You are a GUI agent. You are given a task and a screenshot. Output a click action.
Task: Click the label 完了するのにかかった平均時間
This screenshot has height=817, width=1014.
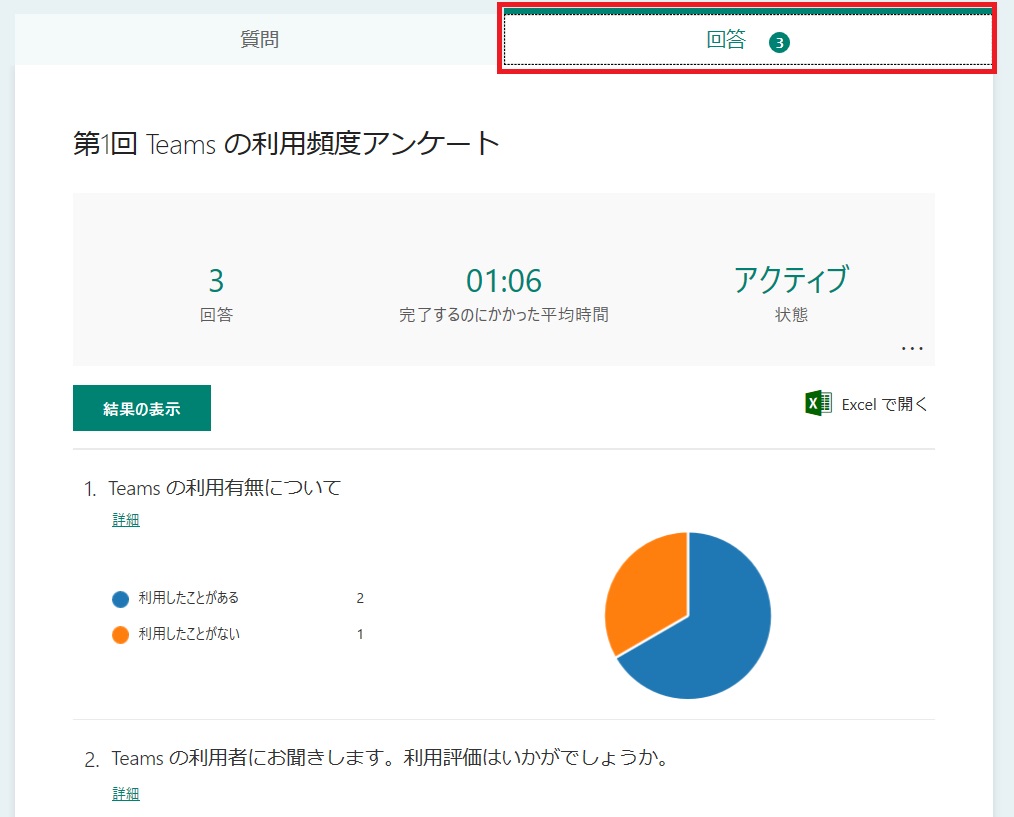(x=504, y=315)
